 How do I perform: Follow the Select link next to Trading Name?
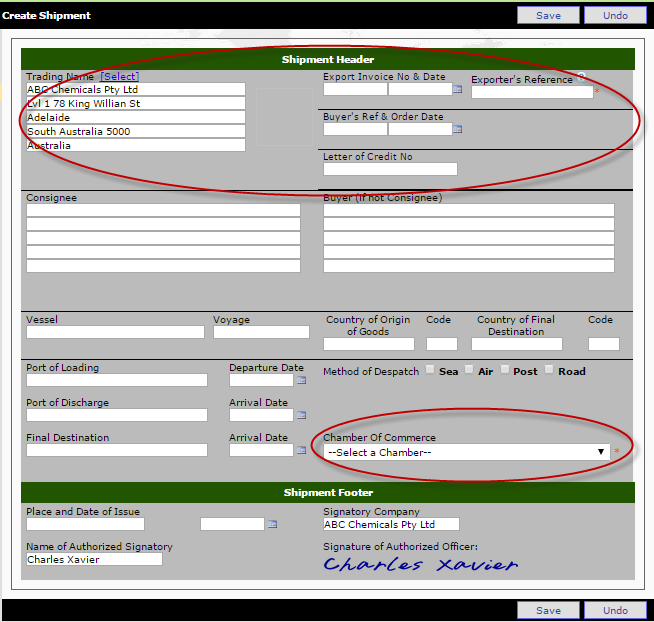click(119, 76)
